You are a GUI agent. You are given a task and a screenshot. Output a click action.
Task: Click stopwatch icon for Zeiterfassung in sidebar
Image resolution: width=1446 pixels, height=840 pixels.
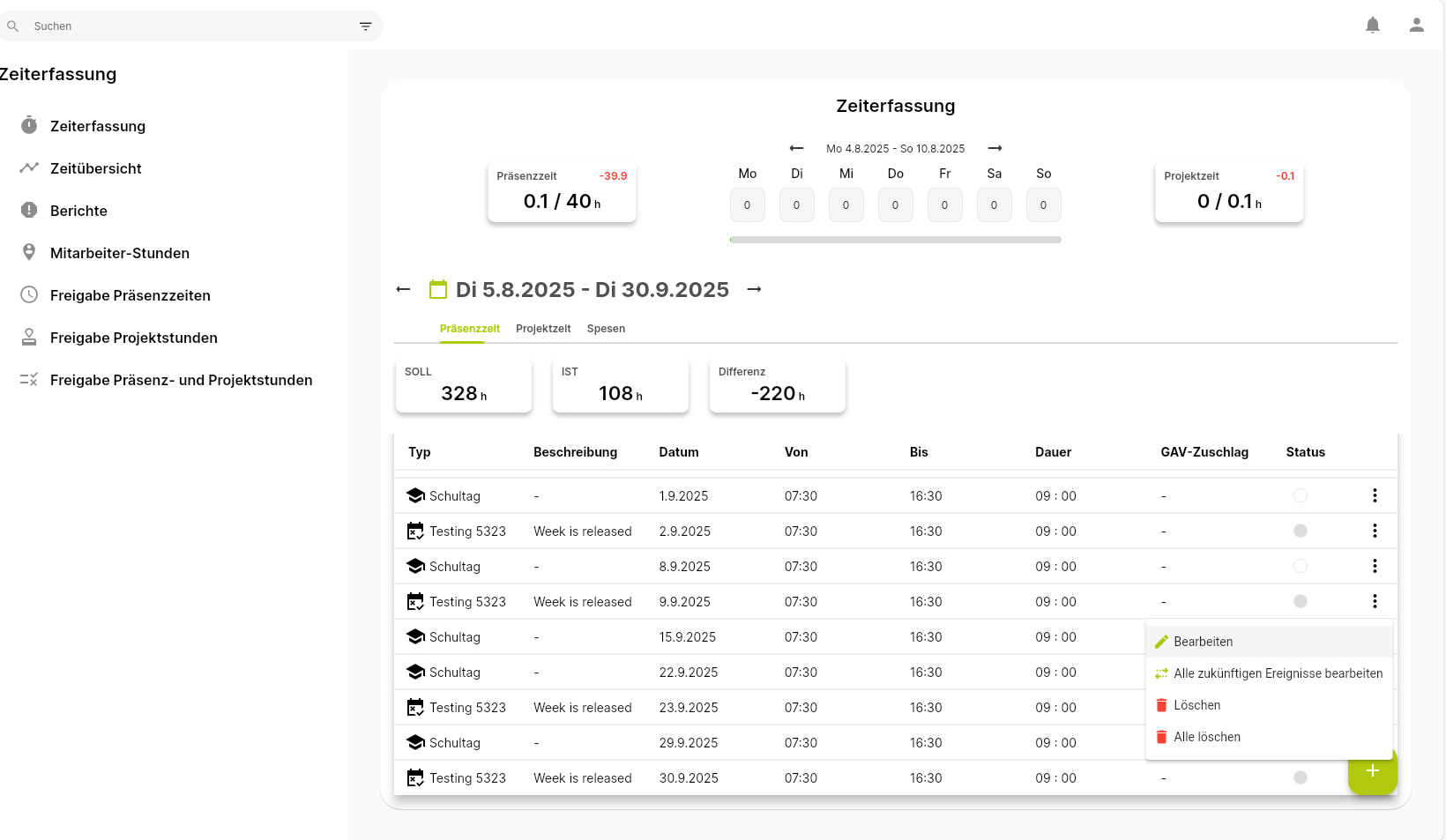(29, 125)
